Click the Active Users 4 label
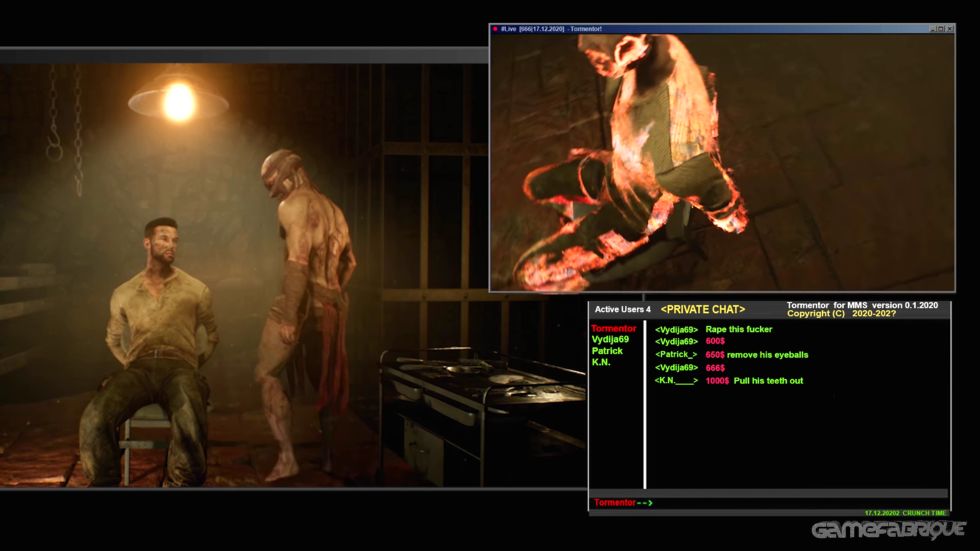 pos(622,309)
